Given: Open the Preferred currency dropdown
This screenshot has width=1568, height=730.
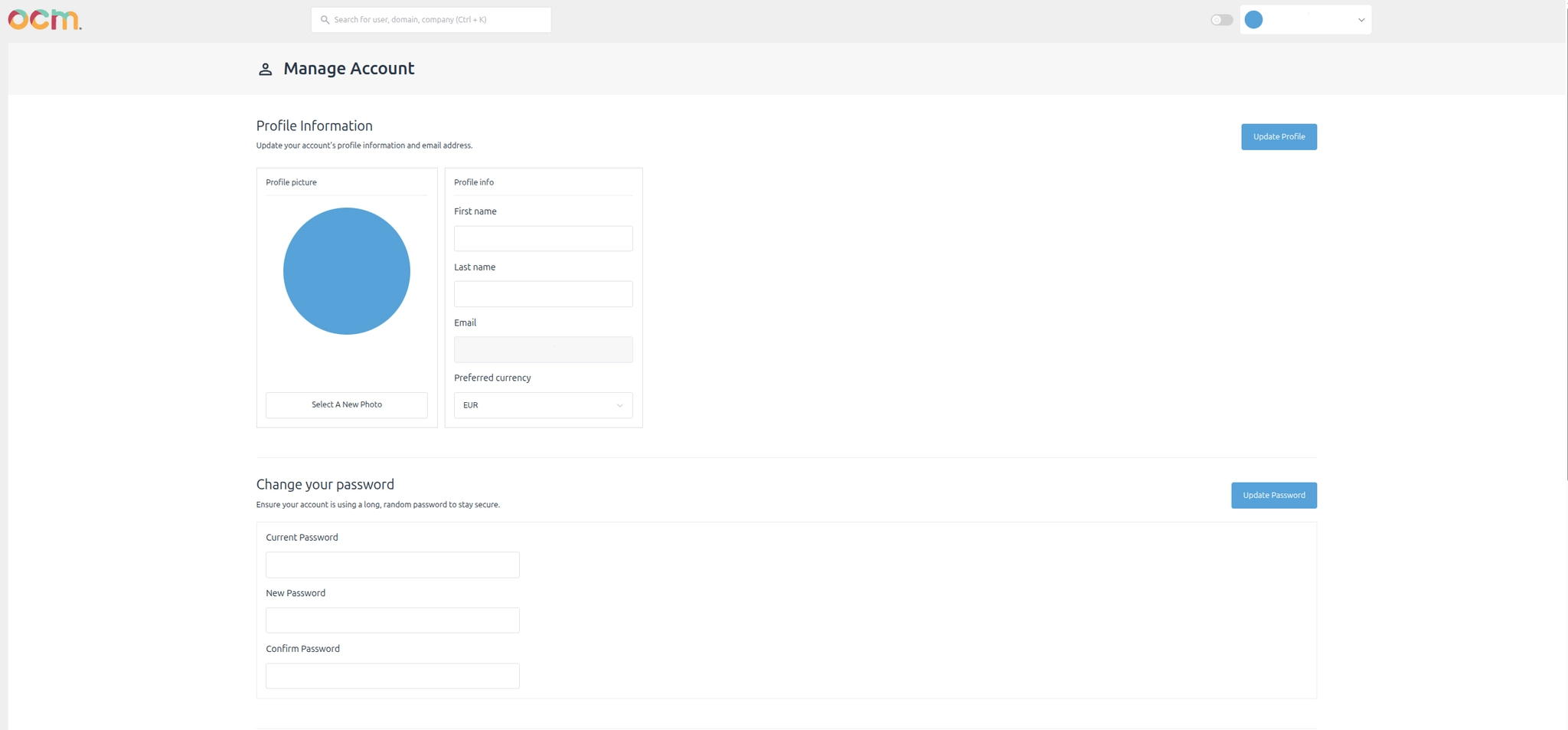Looking at the screenshot, I should [543, 405].
